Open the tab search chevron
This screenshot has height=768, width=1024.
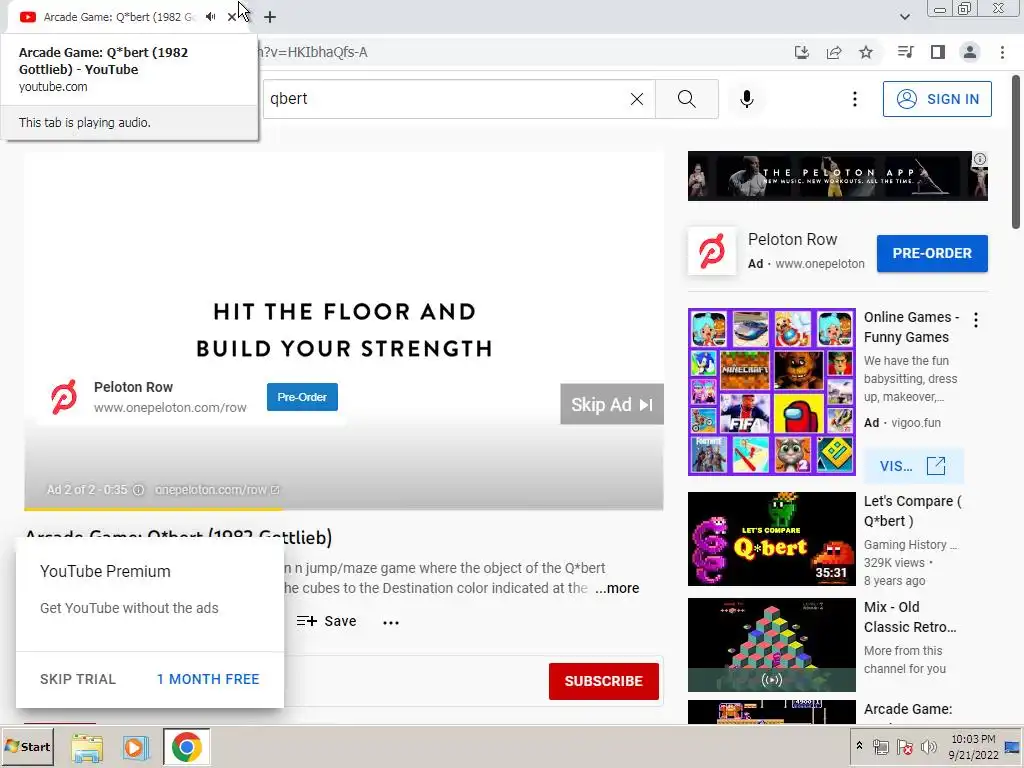[904, 17]
